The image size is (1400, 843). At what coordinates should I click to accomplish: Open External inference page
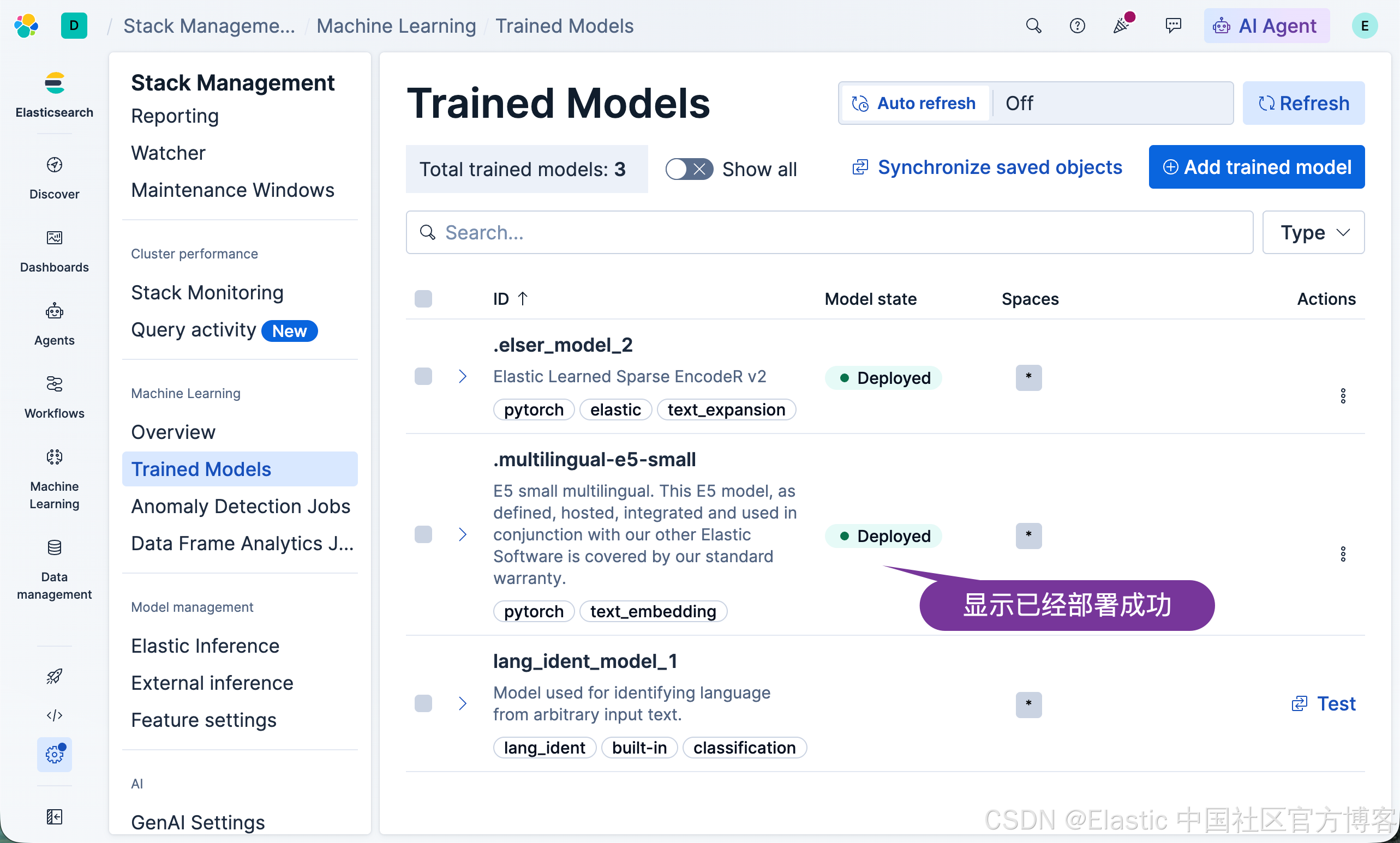coord(212,683)
